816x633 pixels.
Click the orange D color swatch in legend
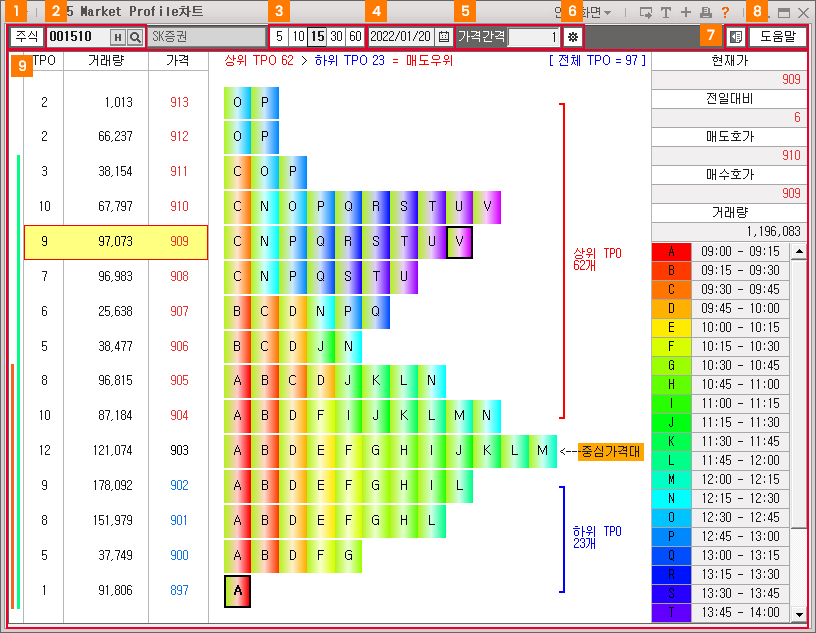tap(671, 309)
